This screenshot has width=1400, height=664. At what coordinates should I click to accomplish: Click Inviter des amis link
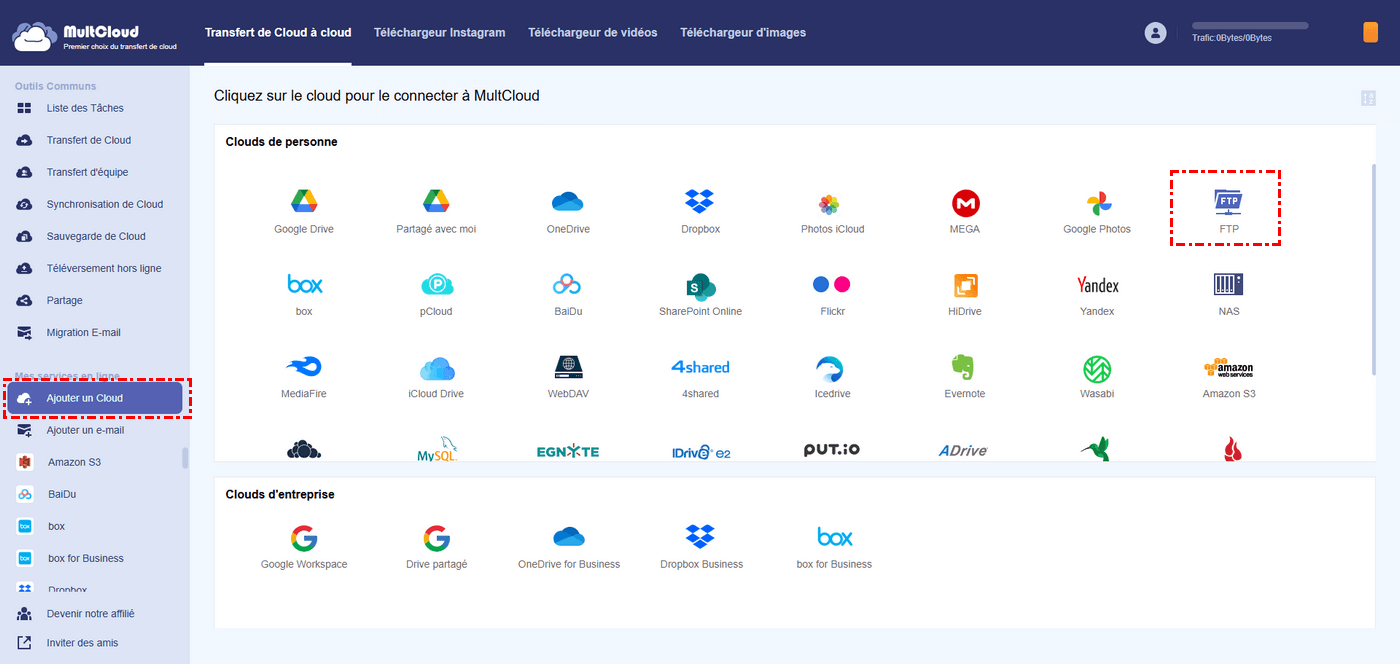click(x=82, y=643)
